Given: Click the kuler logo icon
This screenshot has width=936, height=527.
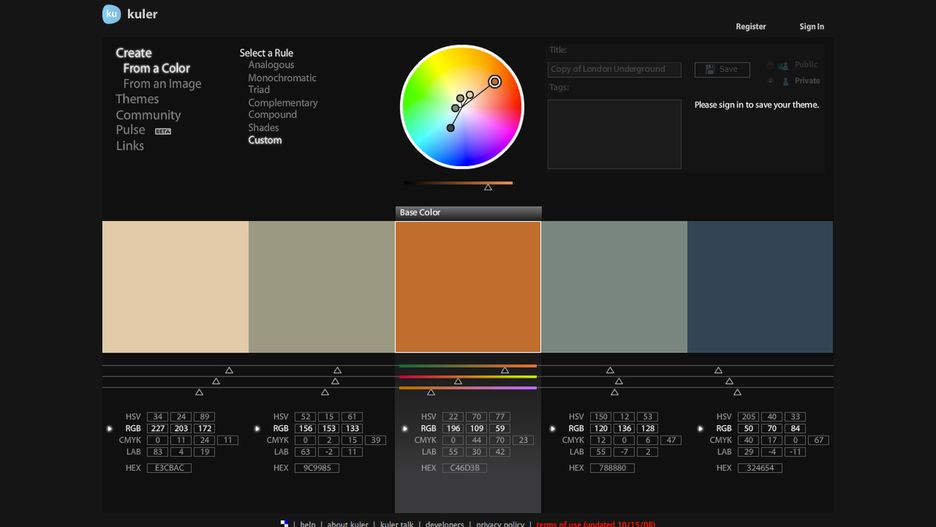Looking at the screenshot, I should pyautogui.click(x=112, y=14).
